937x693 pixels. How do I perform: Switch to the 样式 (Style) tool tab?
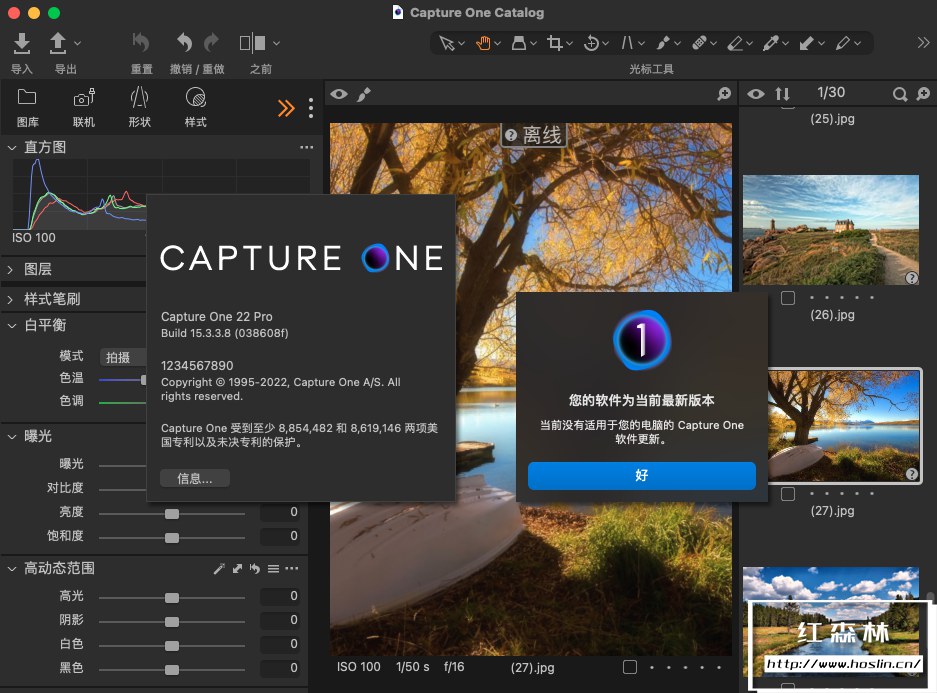(196, 98)
